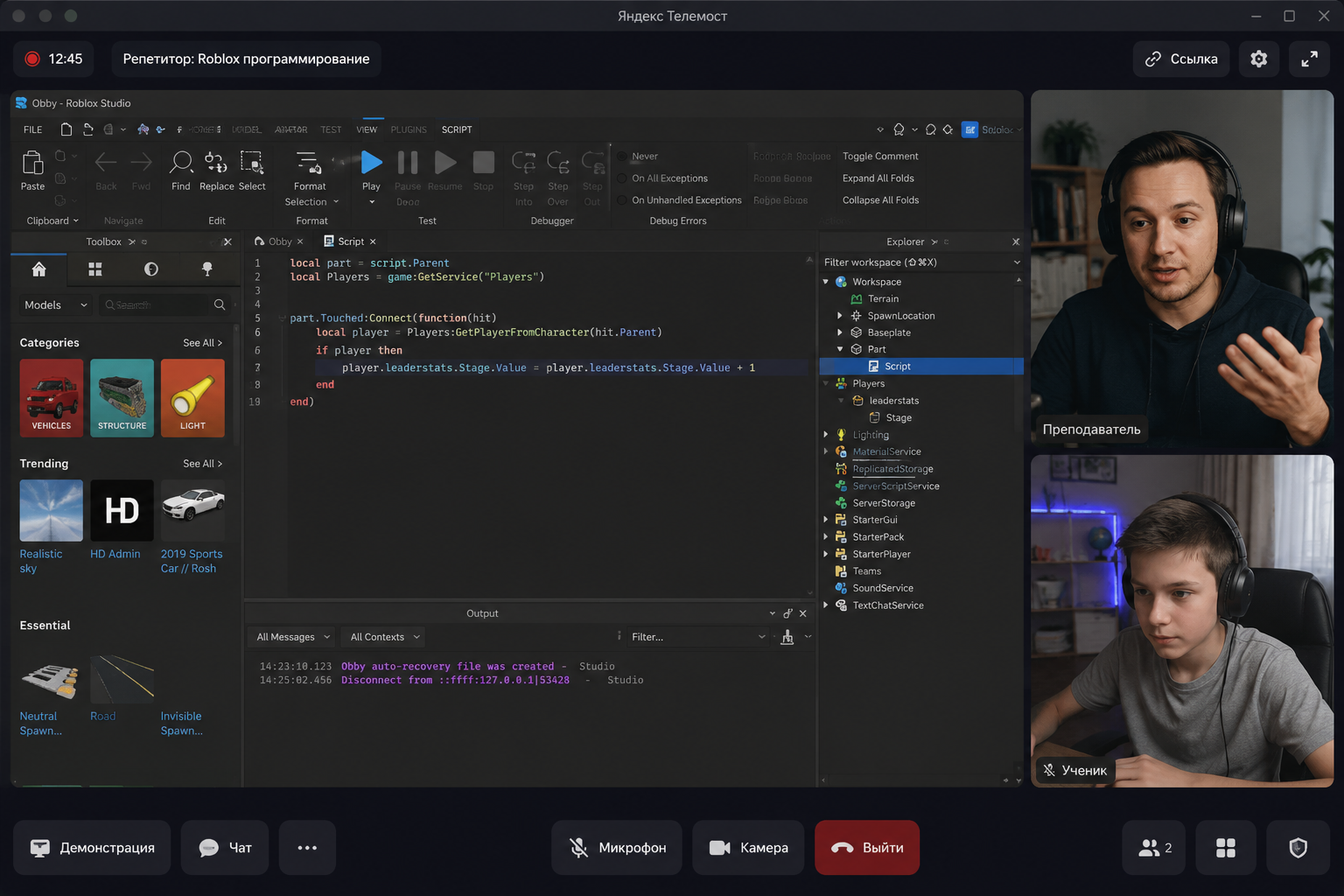Screen dimensions: 1344x896
Task: Click the Output Filter input field
Action: click(697, 637)
